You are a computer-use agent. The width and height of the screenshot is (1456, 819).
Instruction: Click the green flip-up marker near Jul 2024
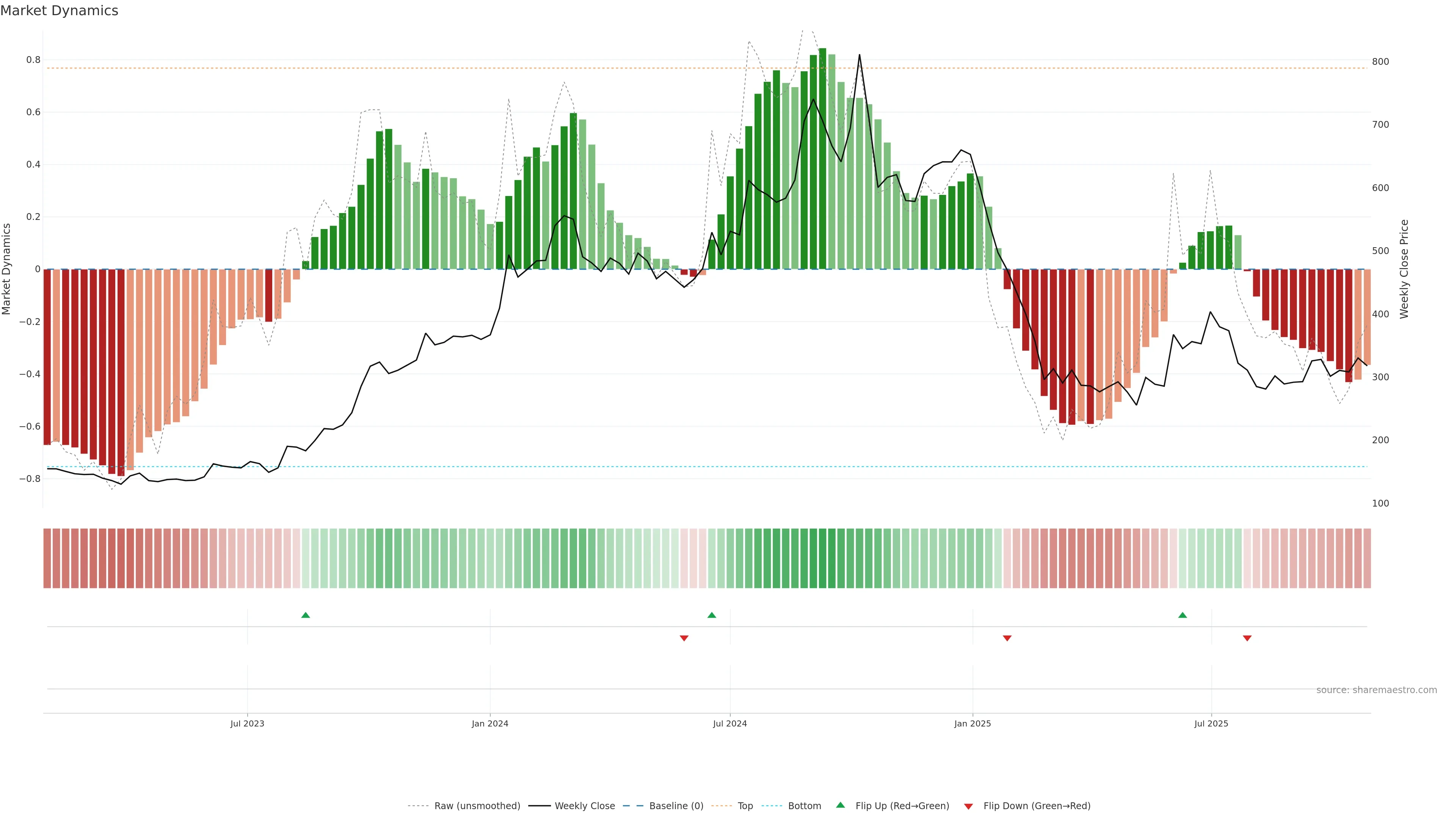[712, 615]
